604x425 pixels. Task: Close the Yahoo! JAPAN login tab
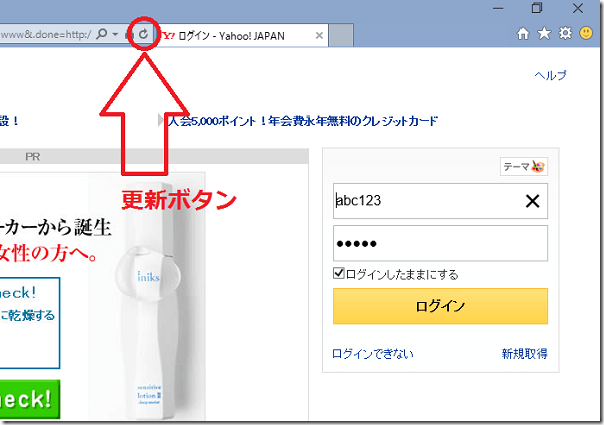coord(319,36)
